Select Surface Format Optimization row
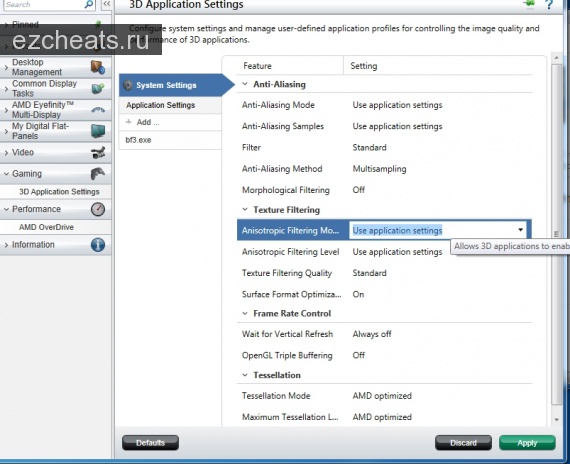The image size is (570, 464). (385, 294)
